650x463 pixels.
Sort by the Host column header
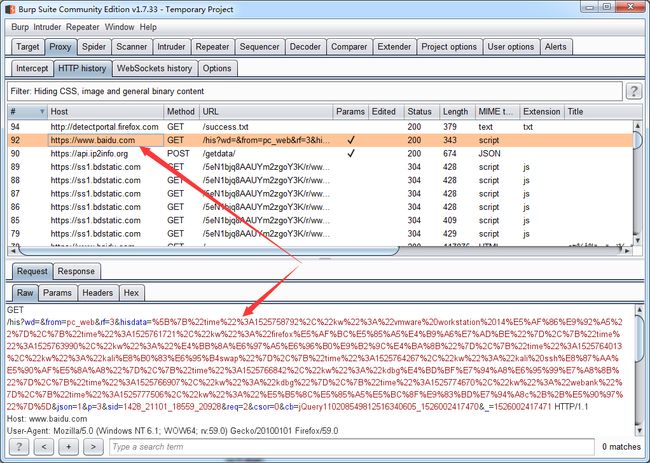point(106,112)
